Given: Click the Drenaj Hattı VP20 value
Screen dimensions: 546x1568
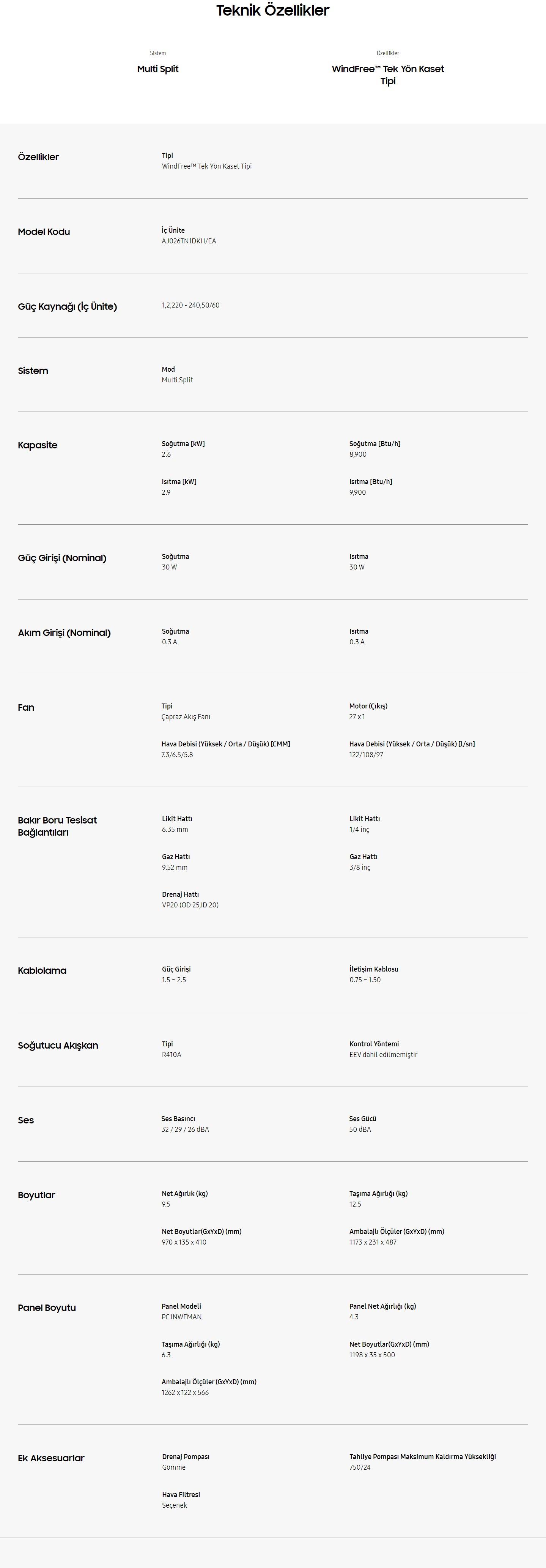Looking at the screenshot, I should (190, 905).
